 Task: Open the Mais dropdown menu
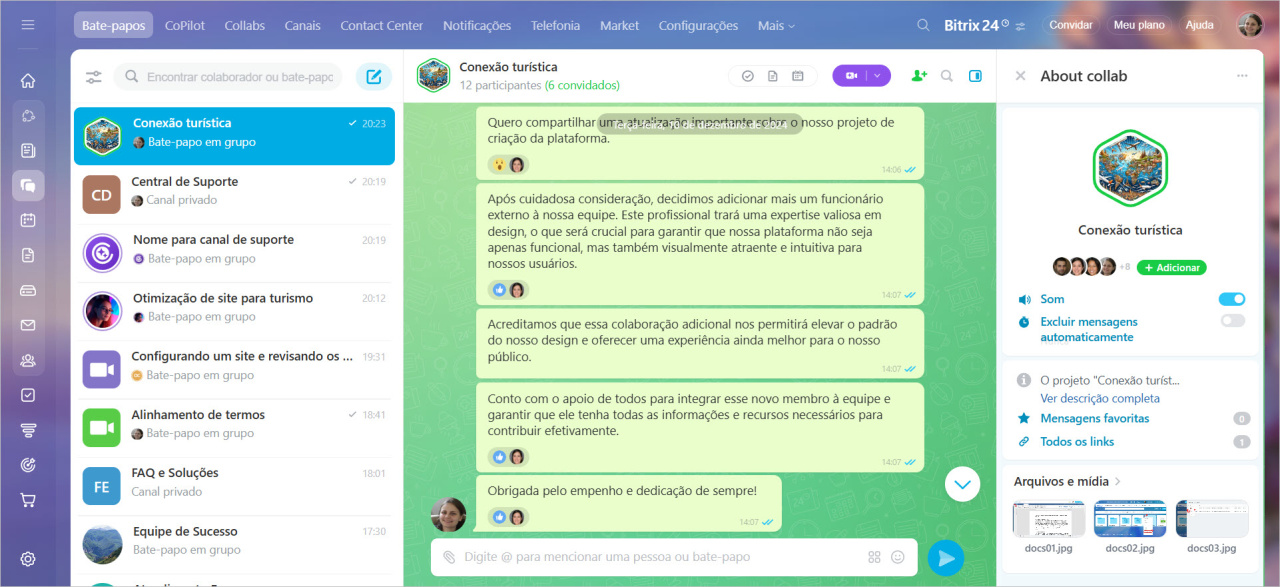[777, 25]
